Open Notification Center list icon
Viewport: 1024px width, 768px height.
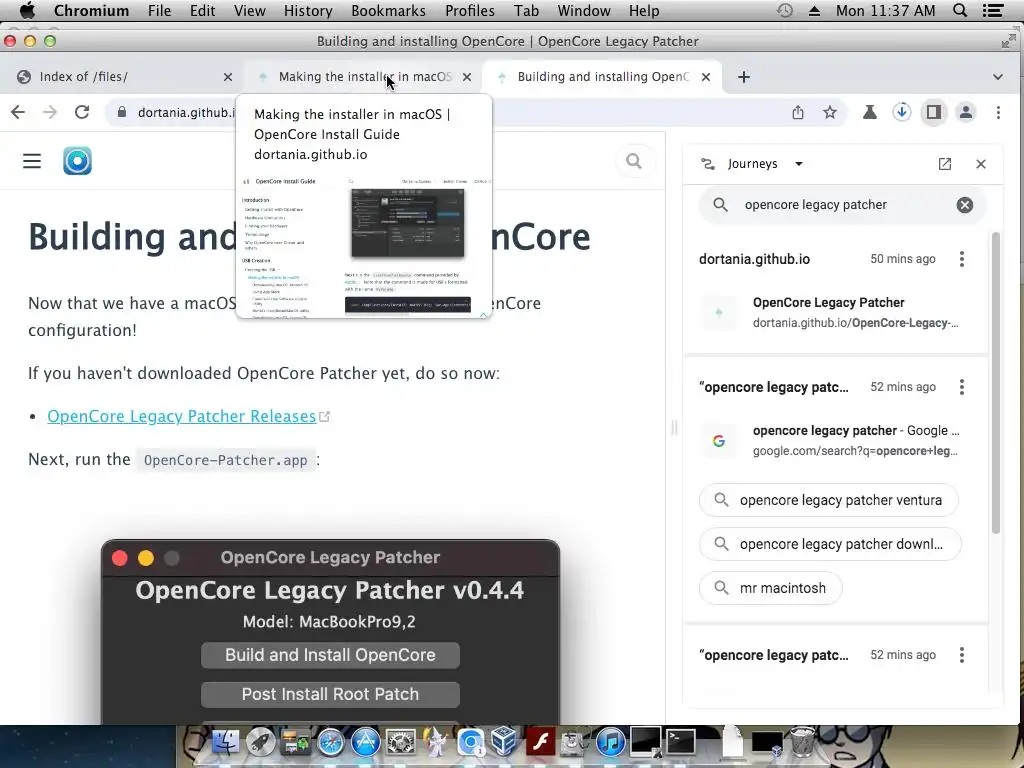point(993,11)
